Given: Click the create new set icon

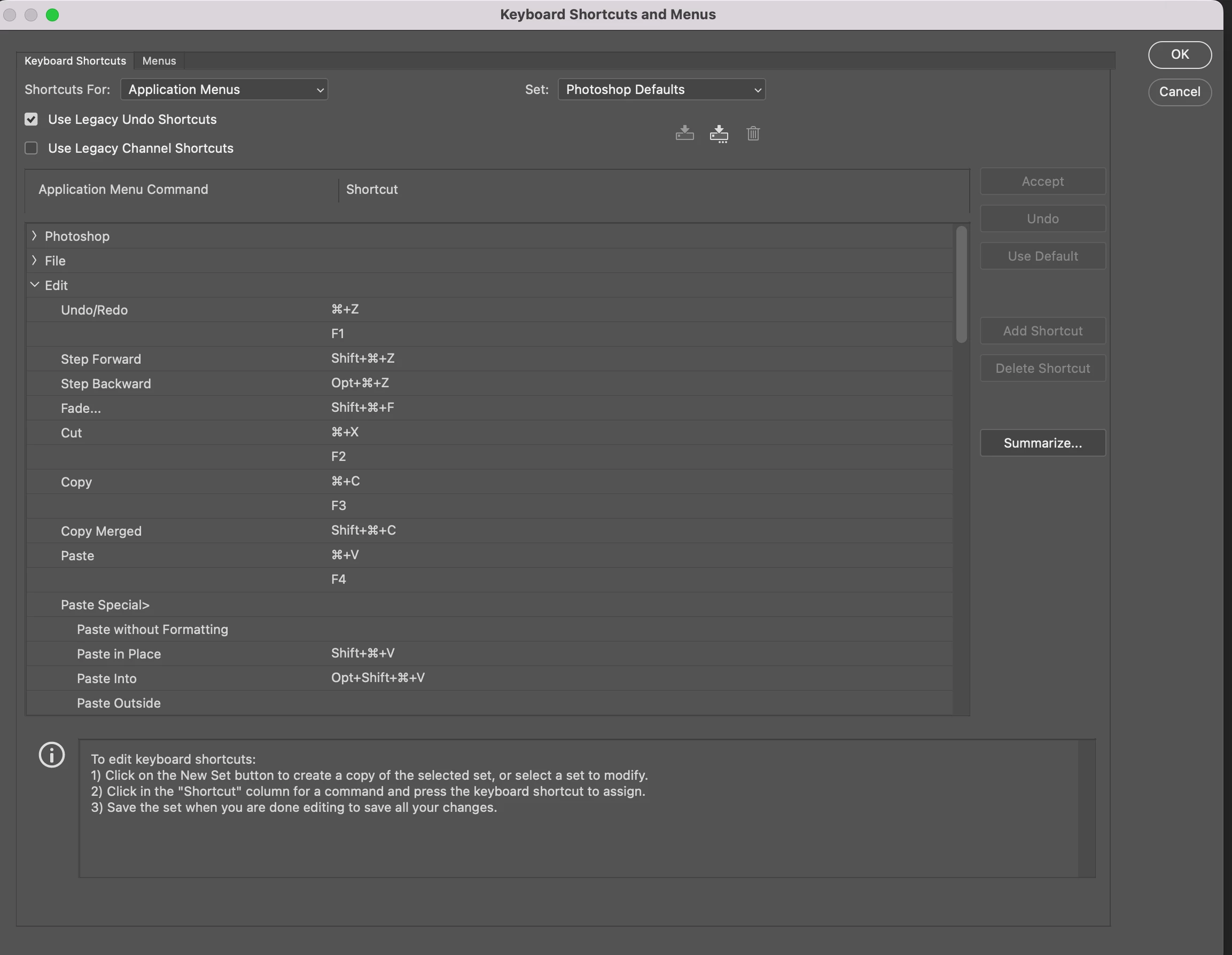Looking at the screenshot, I should (x=719, y=133).
